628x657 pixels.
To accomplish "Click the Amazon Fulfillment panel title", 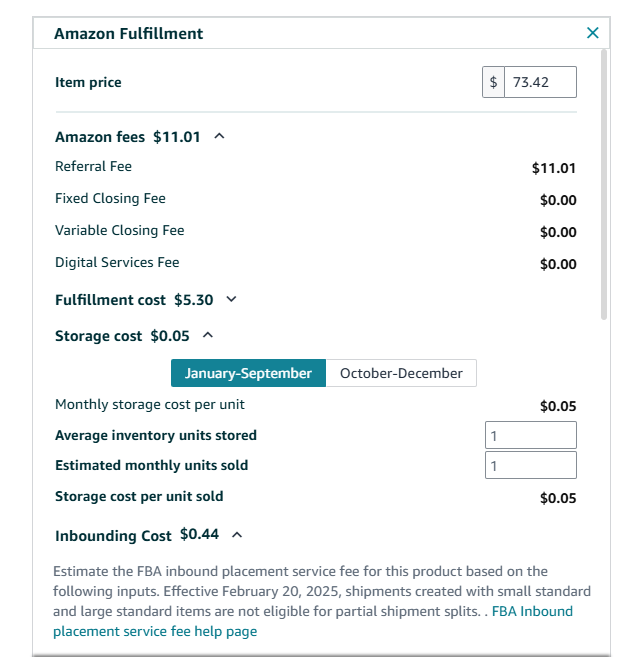I will click(x=128, y=33).
